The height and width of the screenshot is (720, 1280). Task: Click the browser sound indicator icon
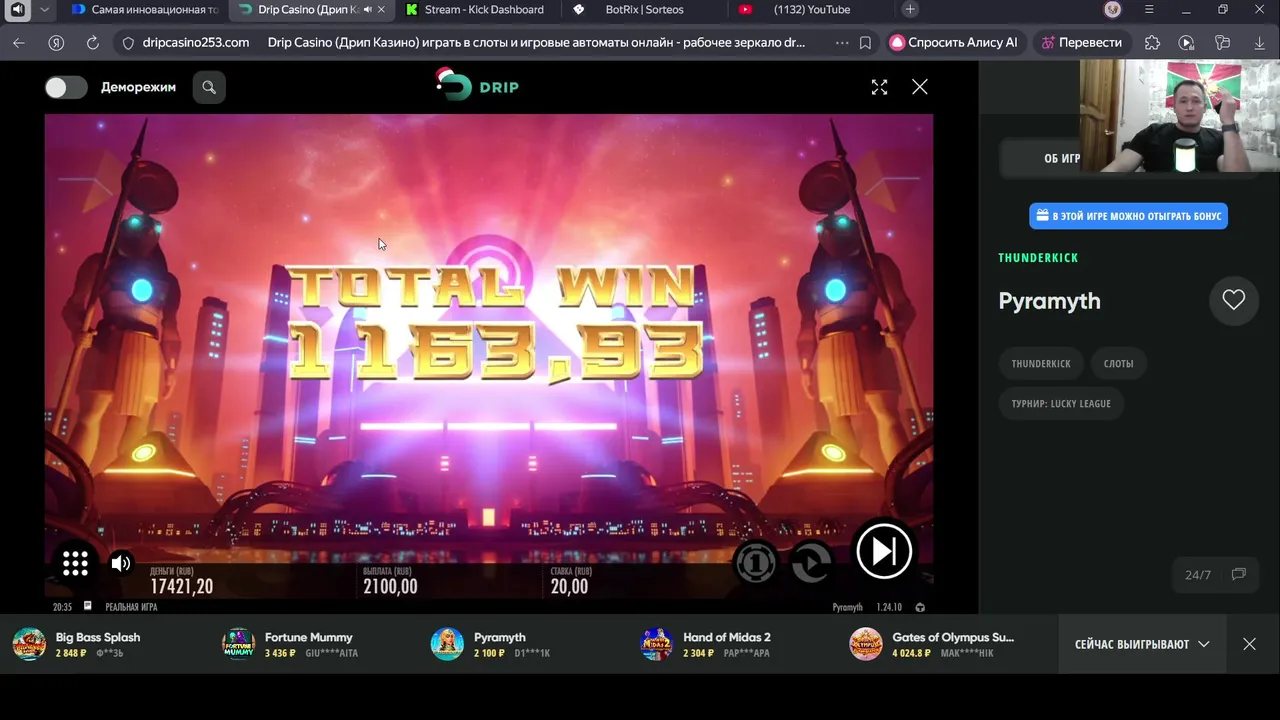[17, 10]
